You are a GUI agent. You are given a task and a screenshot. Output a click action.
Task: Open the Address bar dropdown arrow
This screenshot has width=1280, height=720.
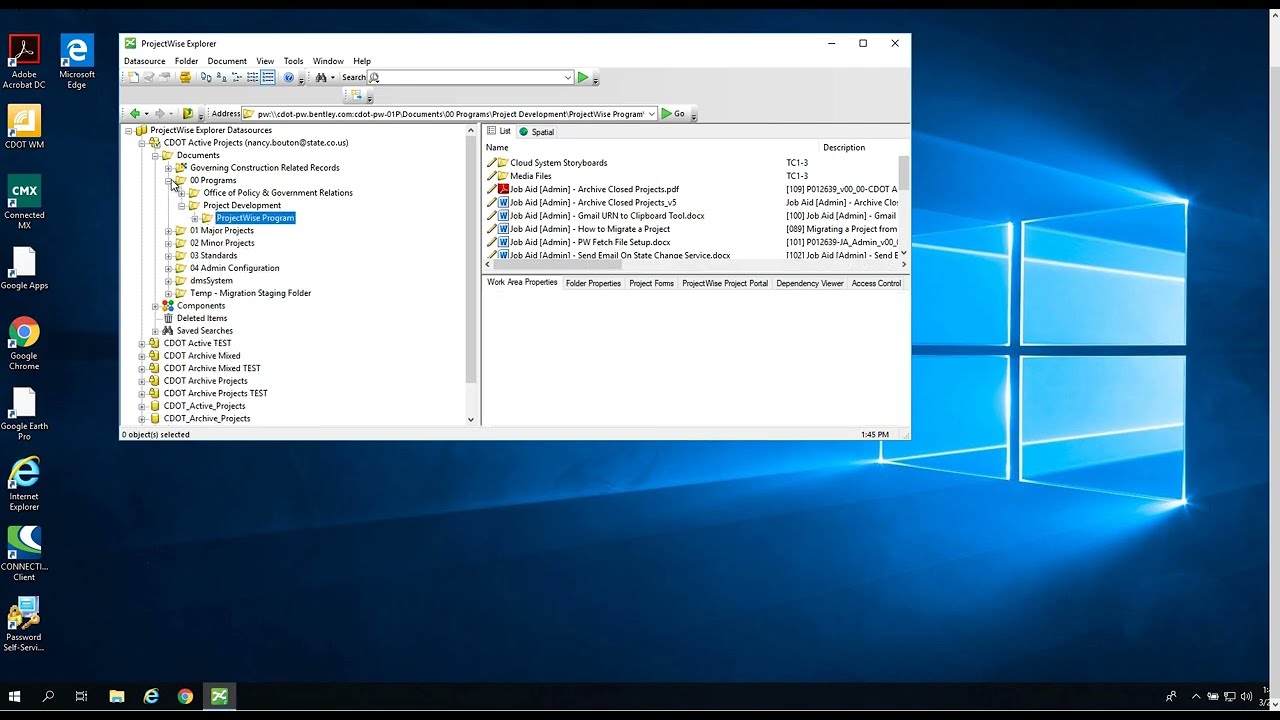(651, 114)
